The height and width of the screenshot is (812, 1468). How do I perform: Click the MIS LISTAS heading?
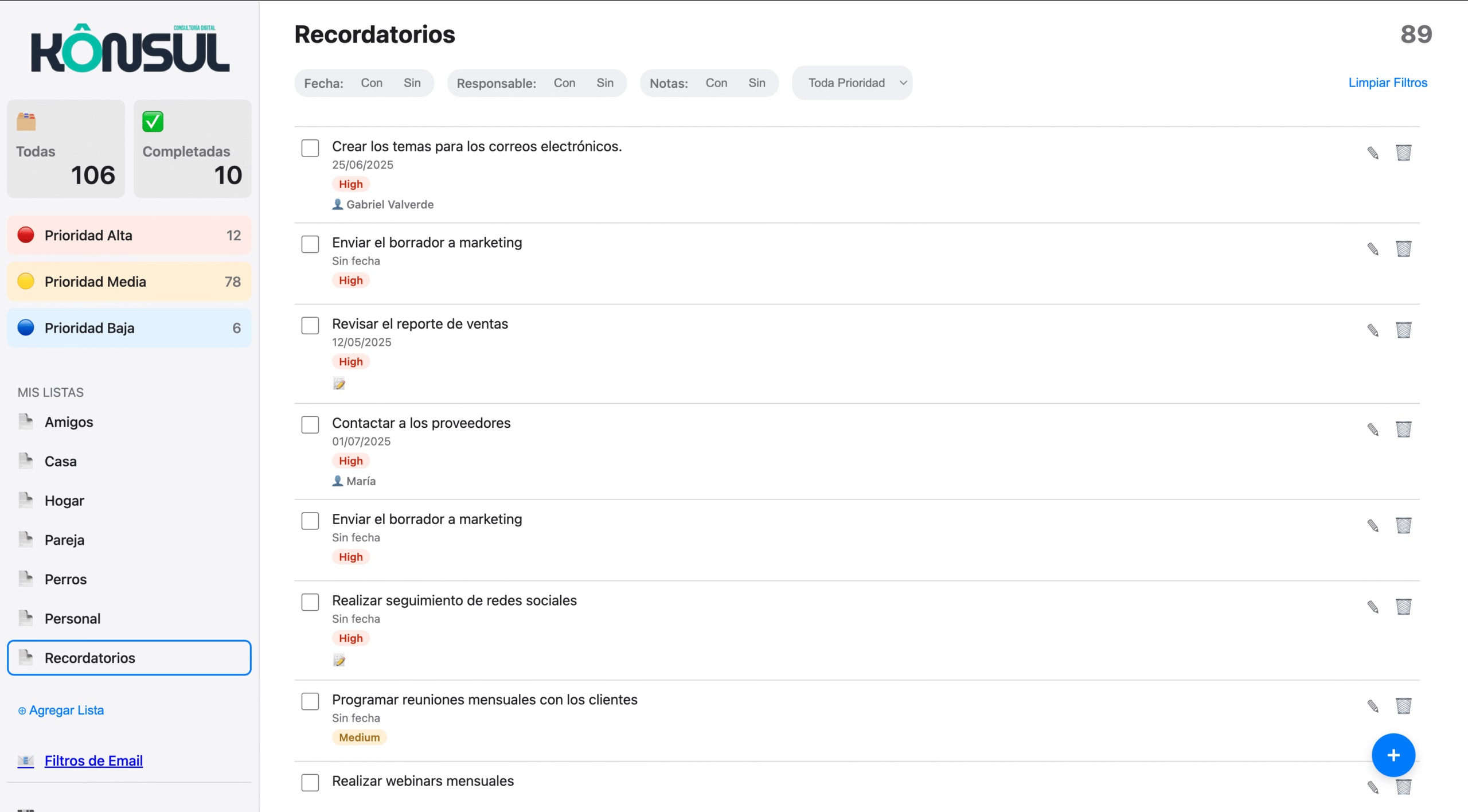click(50, 392)
